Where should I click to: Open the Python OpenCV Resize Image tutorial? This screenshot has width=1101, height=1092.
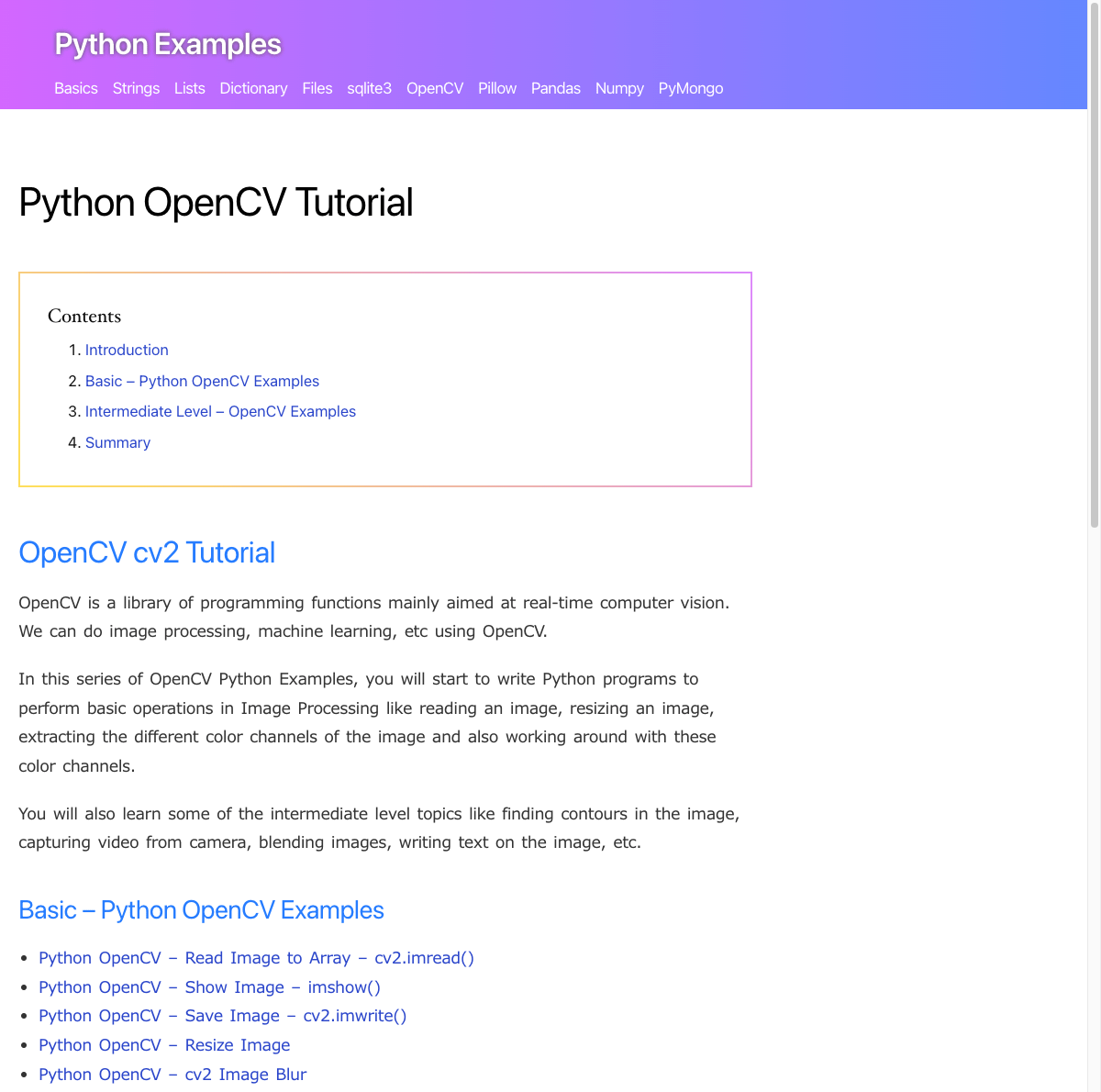coord(164,1044)
